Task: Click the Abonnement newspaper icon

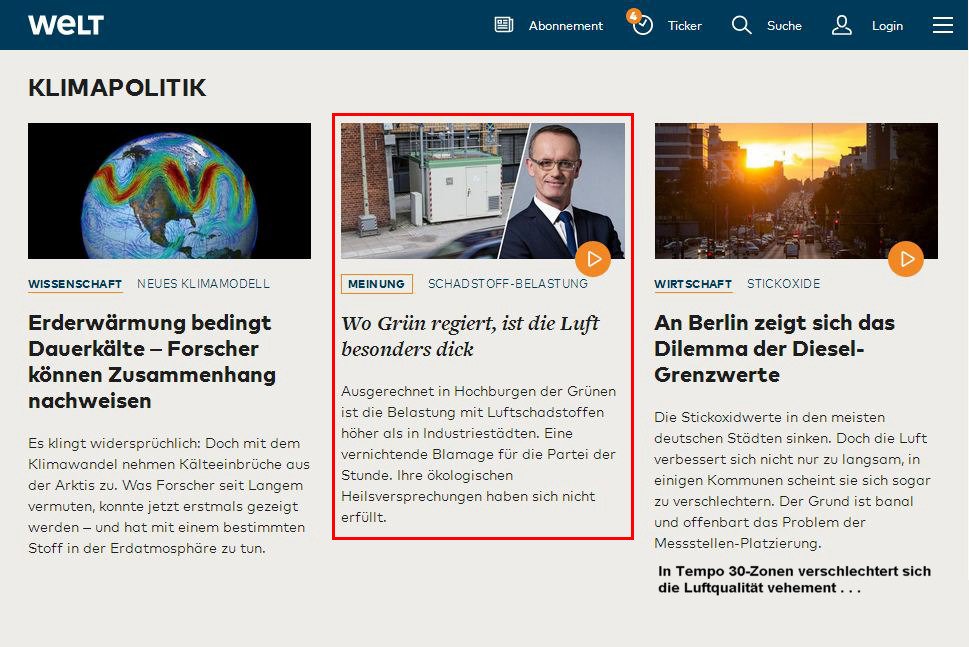Action: click(504, 25)
